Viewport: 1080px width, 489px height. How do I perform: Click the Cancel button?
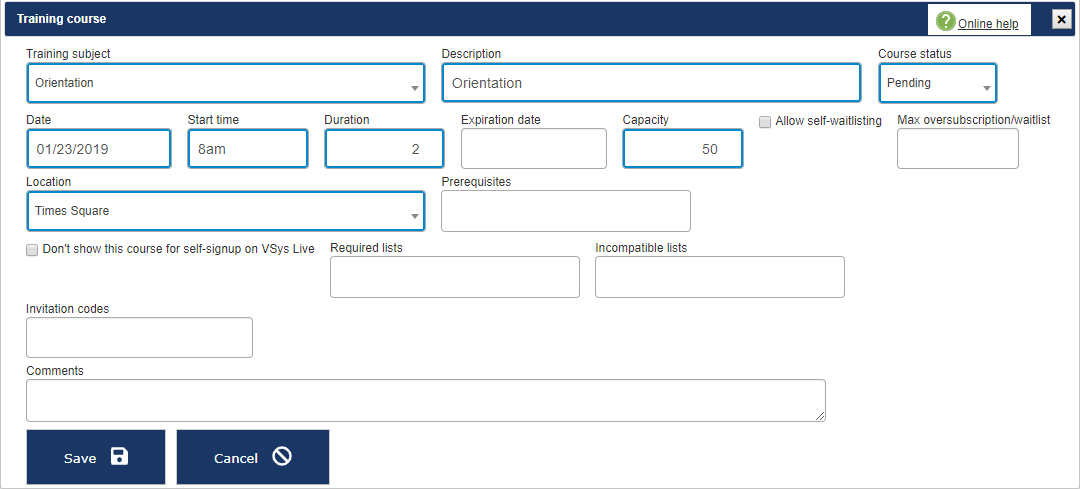(x=252, y=458)
